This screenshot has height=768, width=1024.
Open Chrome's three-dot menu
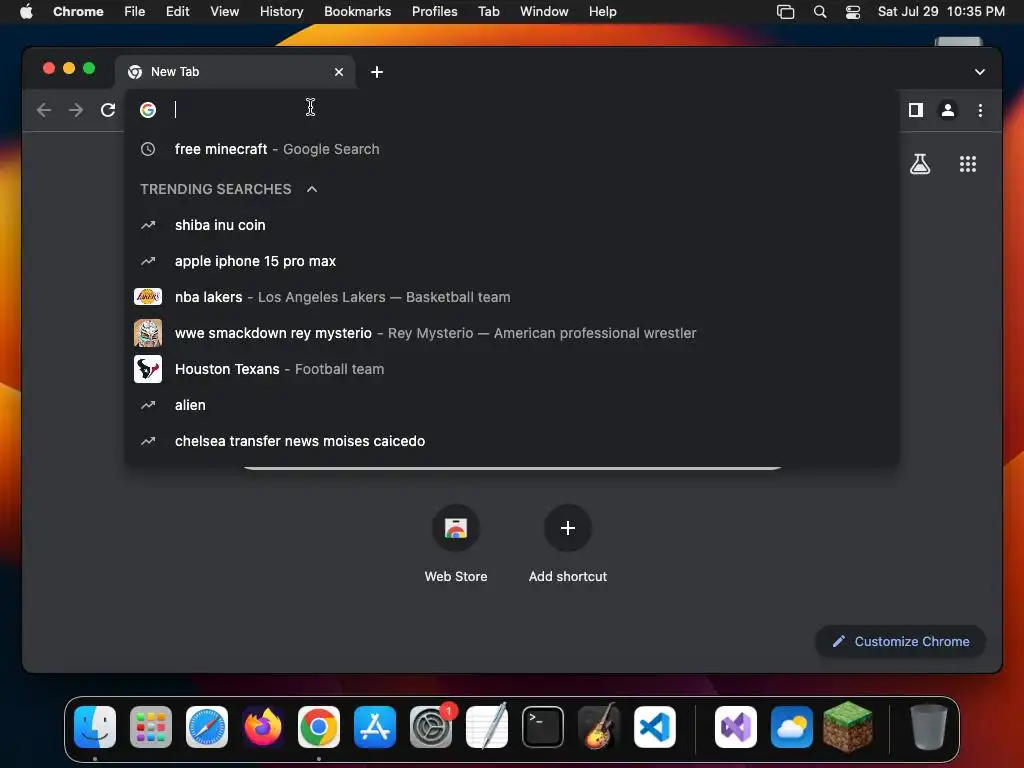[x=980, y=110]
